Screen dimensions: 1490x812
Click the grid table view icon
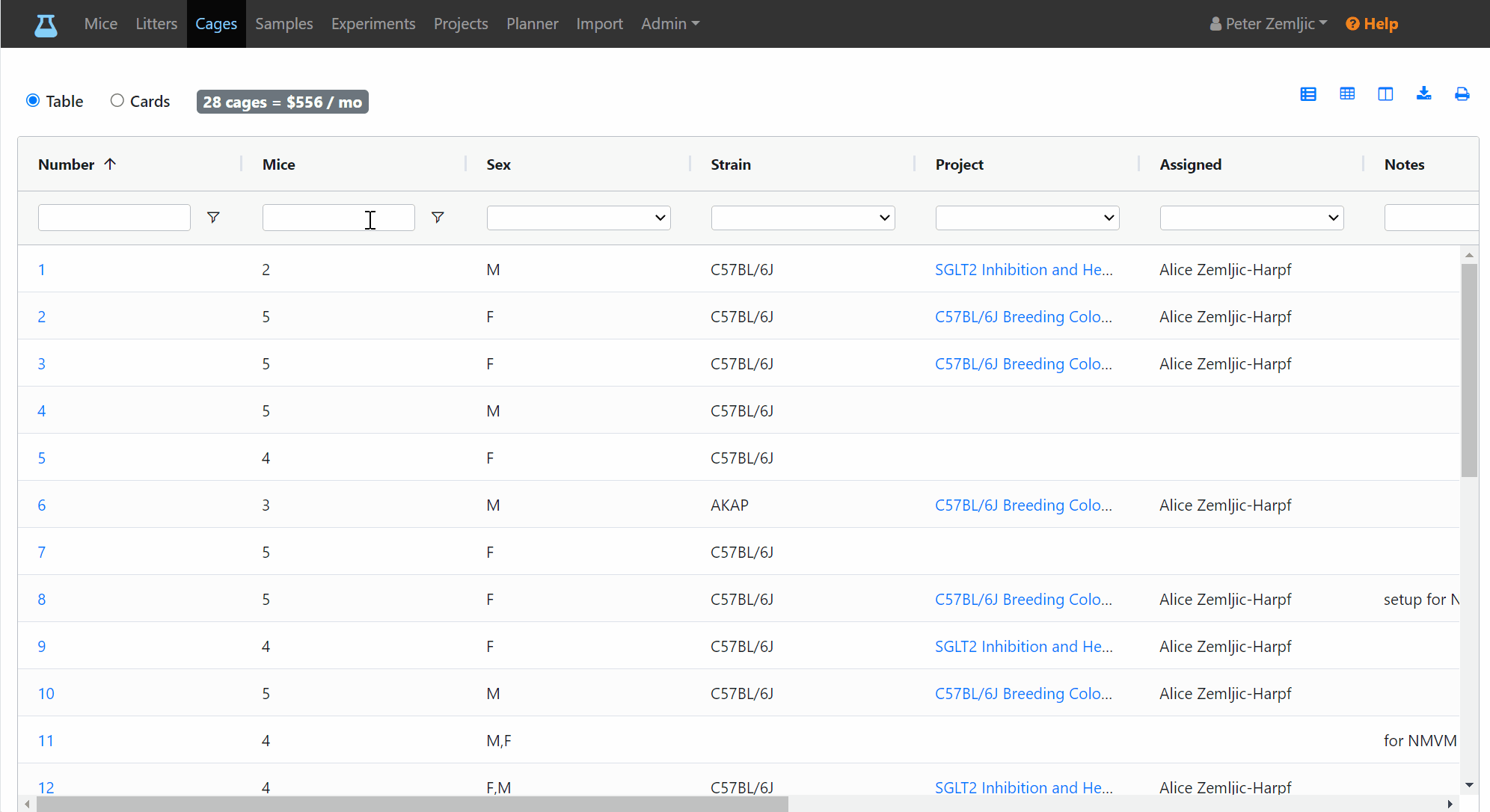click(x=1347, y=94)
